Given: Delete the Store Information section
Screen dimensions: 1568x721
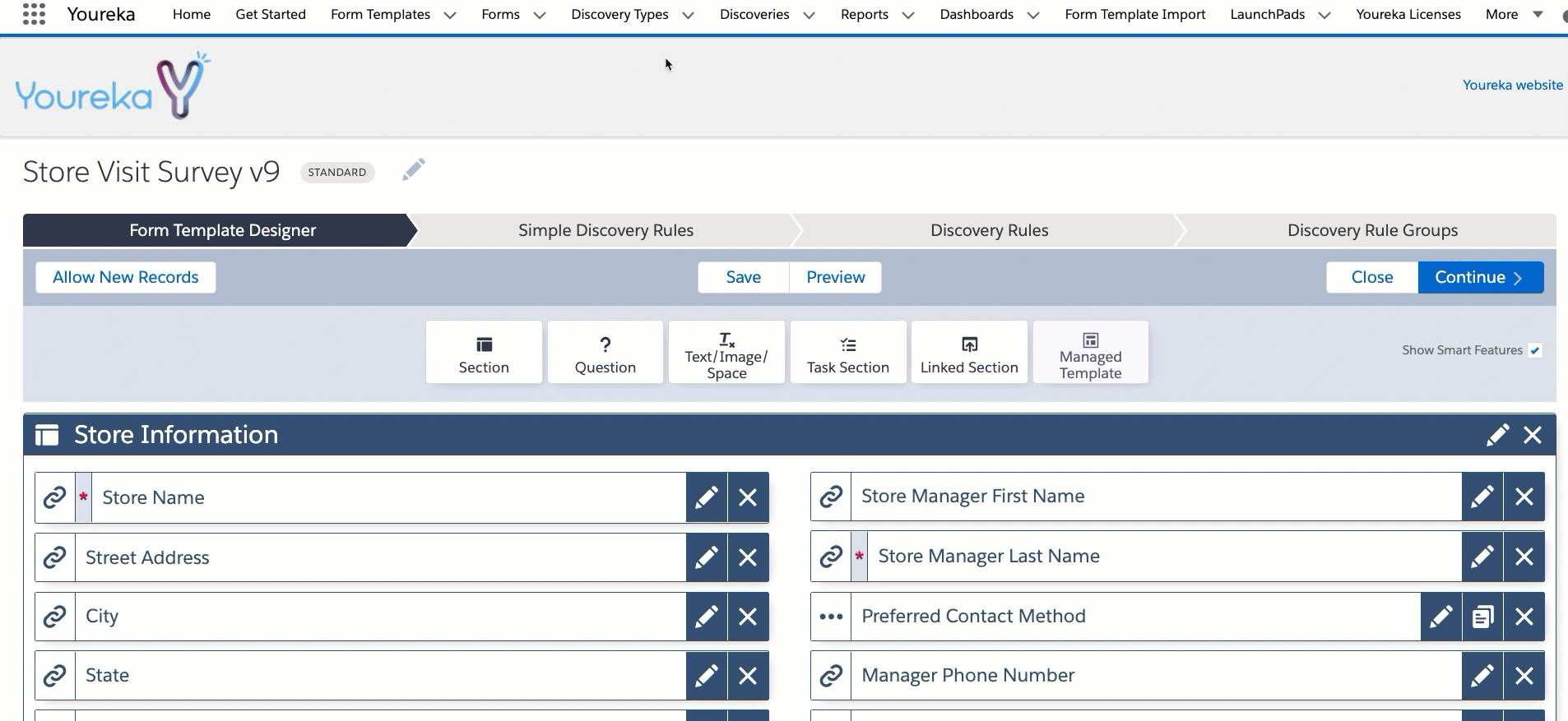Looking at the screenshot, I should pyautogui.click(x=1533, y=435).
